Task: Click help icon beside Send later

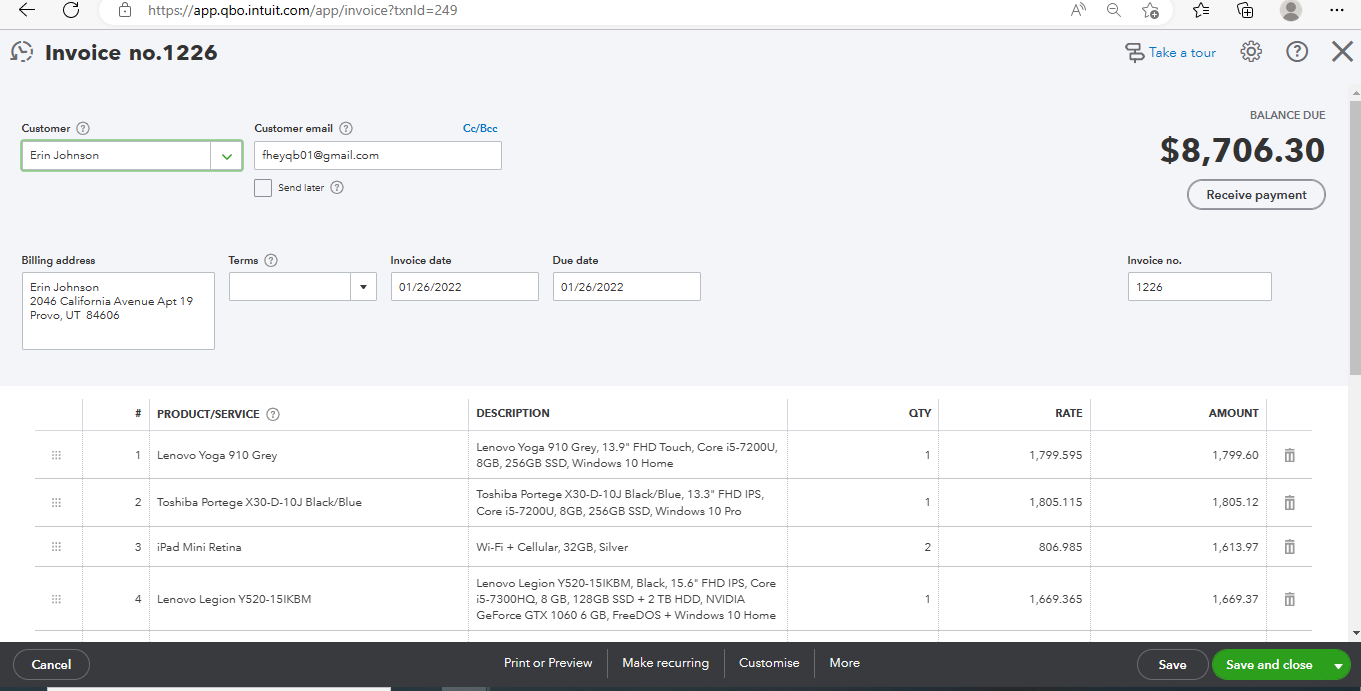Action: pyautogui.click(x=337, y=187)
